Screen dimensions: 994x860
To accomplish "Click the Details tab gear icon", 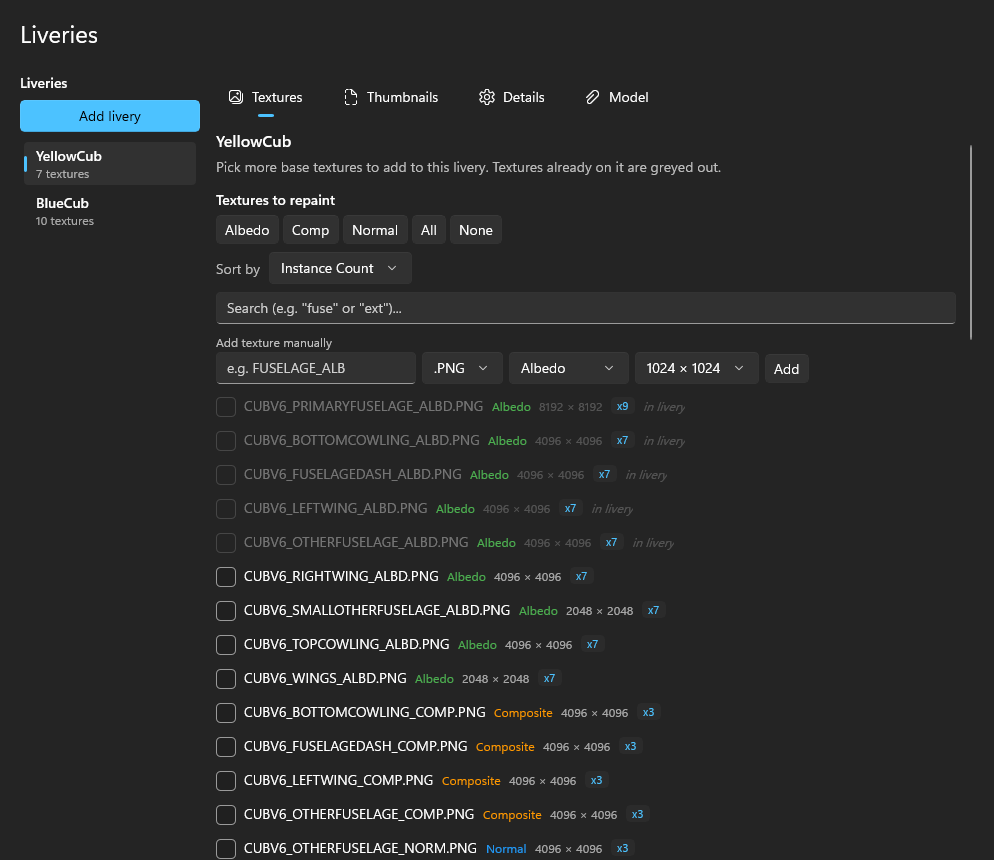I will coord(487,97).
